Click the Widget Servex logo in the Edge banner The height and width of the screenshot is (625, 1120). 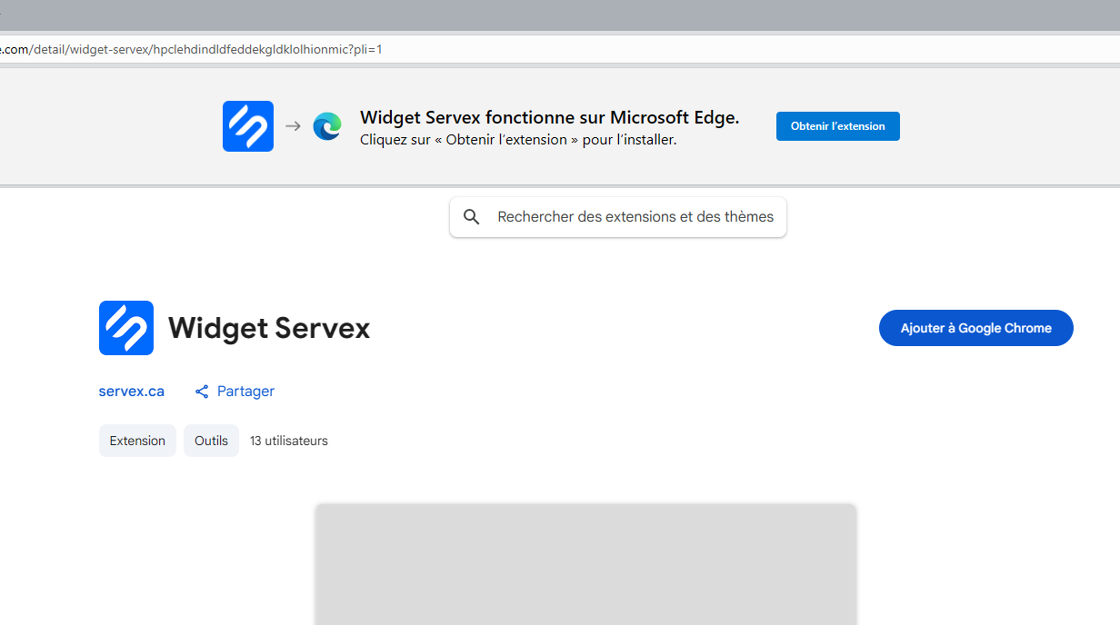(x=248, y=126)
